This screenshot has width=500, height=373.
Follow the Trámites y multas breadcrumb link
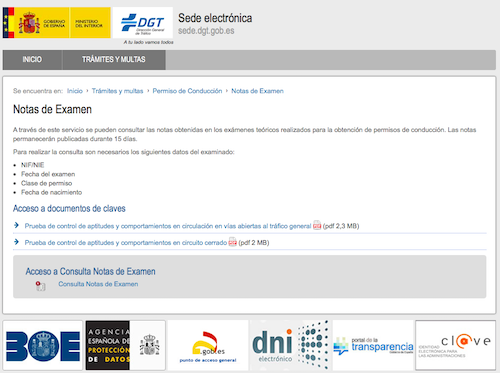pos(117,91)
